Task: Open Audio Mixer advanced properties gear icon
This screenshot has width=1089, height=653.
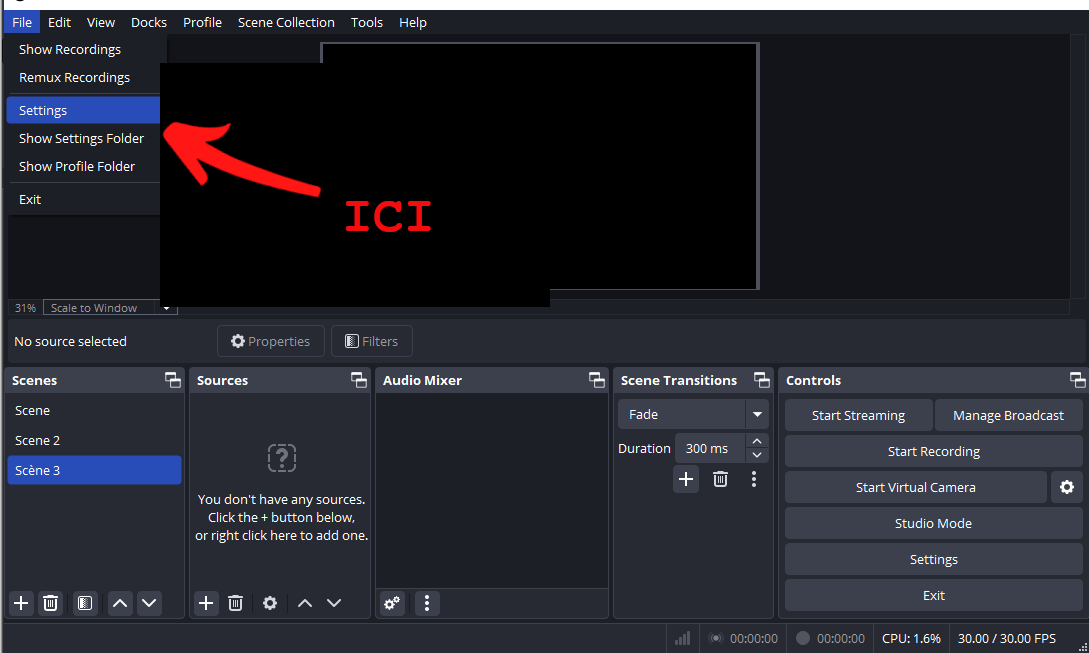Action: click(x=392, y=603)
